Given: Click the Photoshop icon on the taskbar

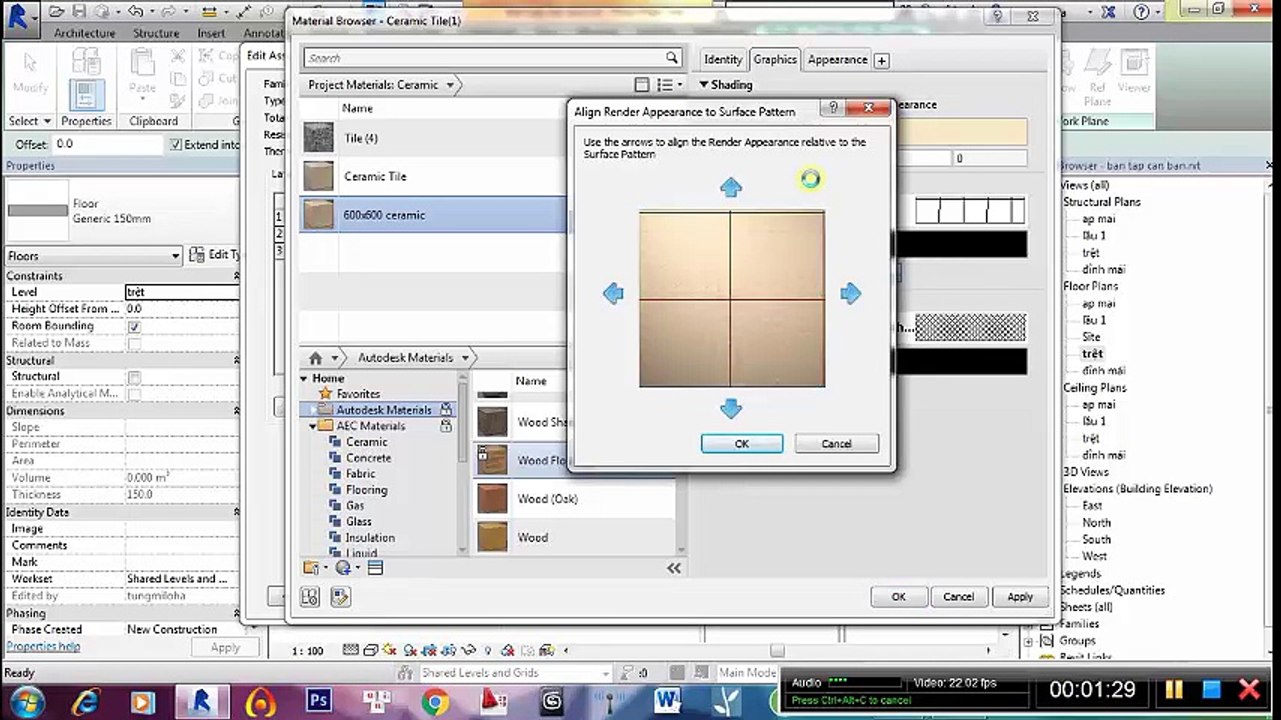Looking at the screenshot, I should [319, 702].
